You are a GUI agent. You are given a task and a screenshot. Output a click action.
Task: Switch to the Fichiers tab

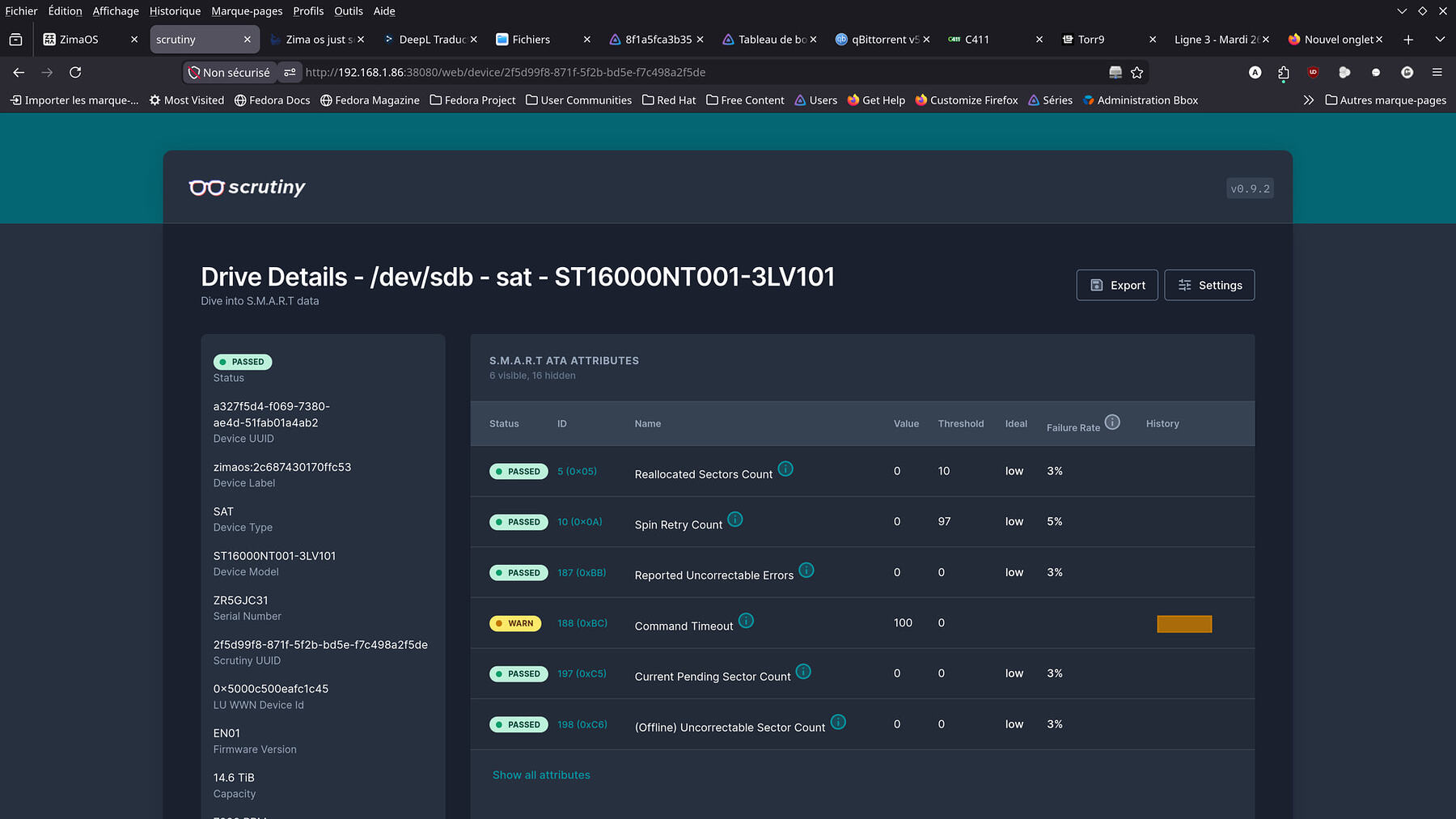pyautogui.click(x=544, y=39)
